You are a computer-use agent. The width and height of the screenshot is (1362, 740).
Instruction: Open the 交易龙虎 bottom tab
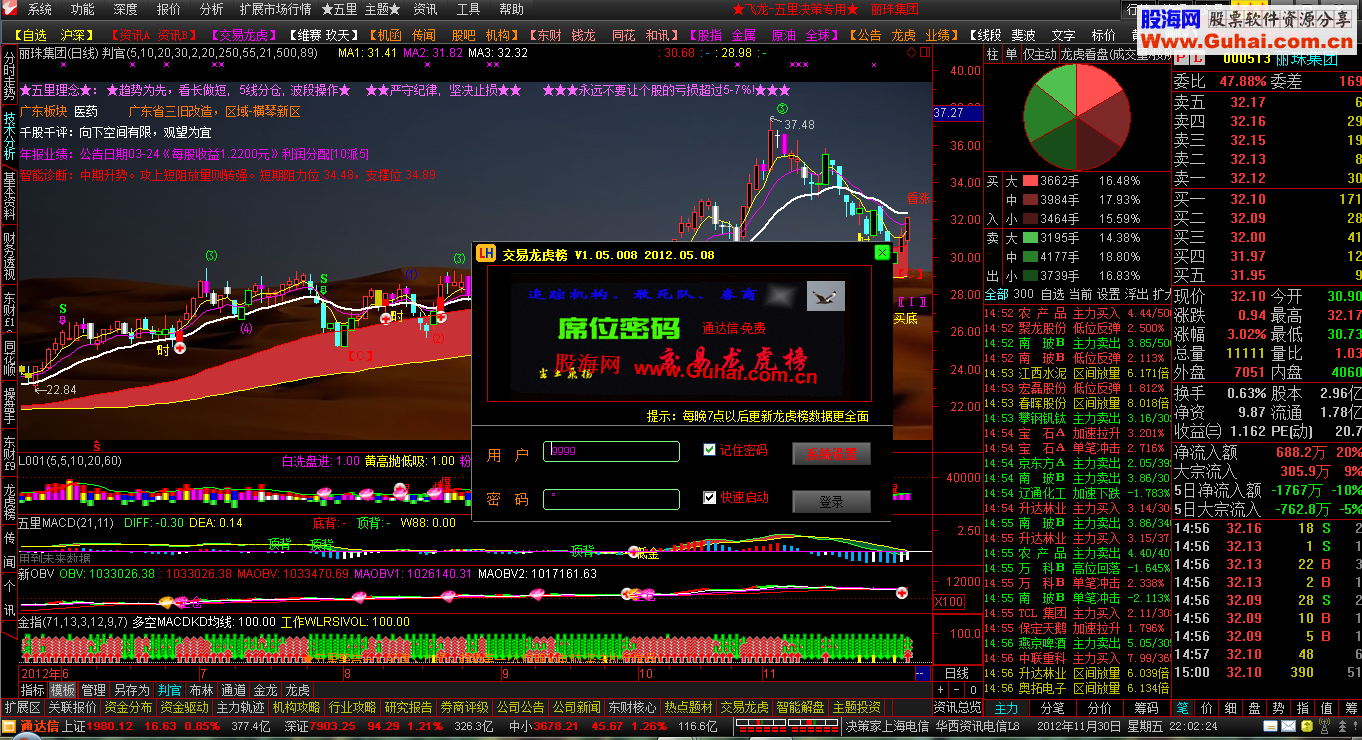tap(744, 707)
